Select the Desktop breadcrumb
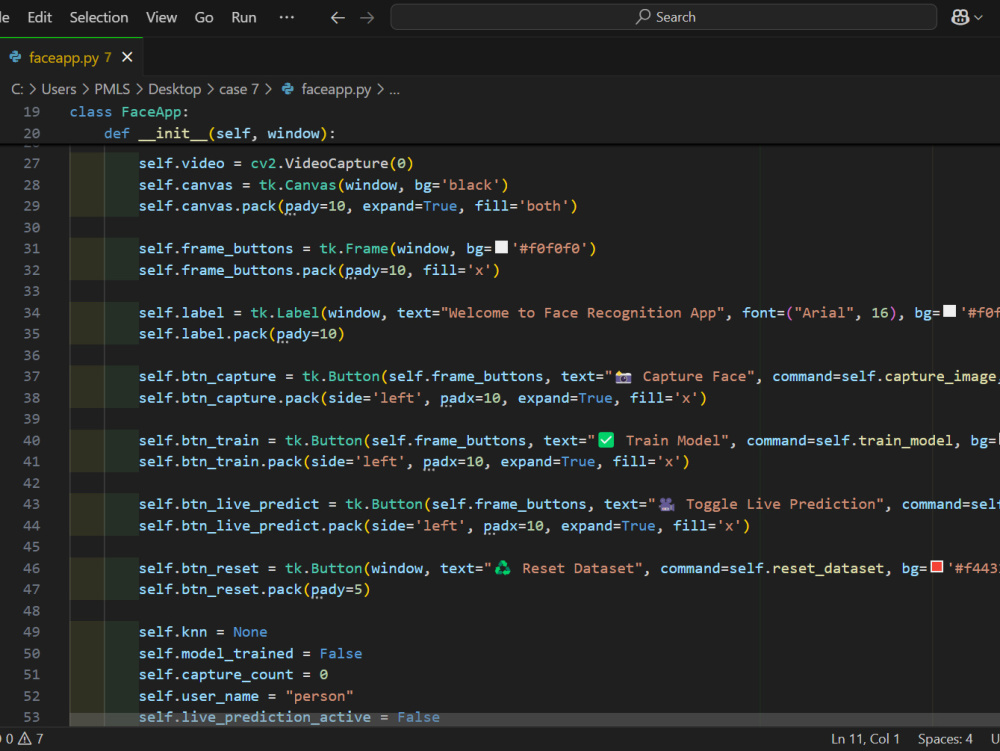The image size is (1000, 751). [x=175, y=89]
